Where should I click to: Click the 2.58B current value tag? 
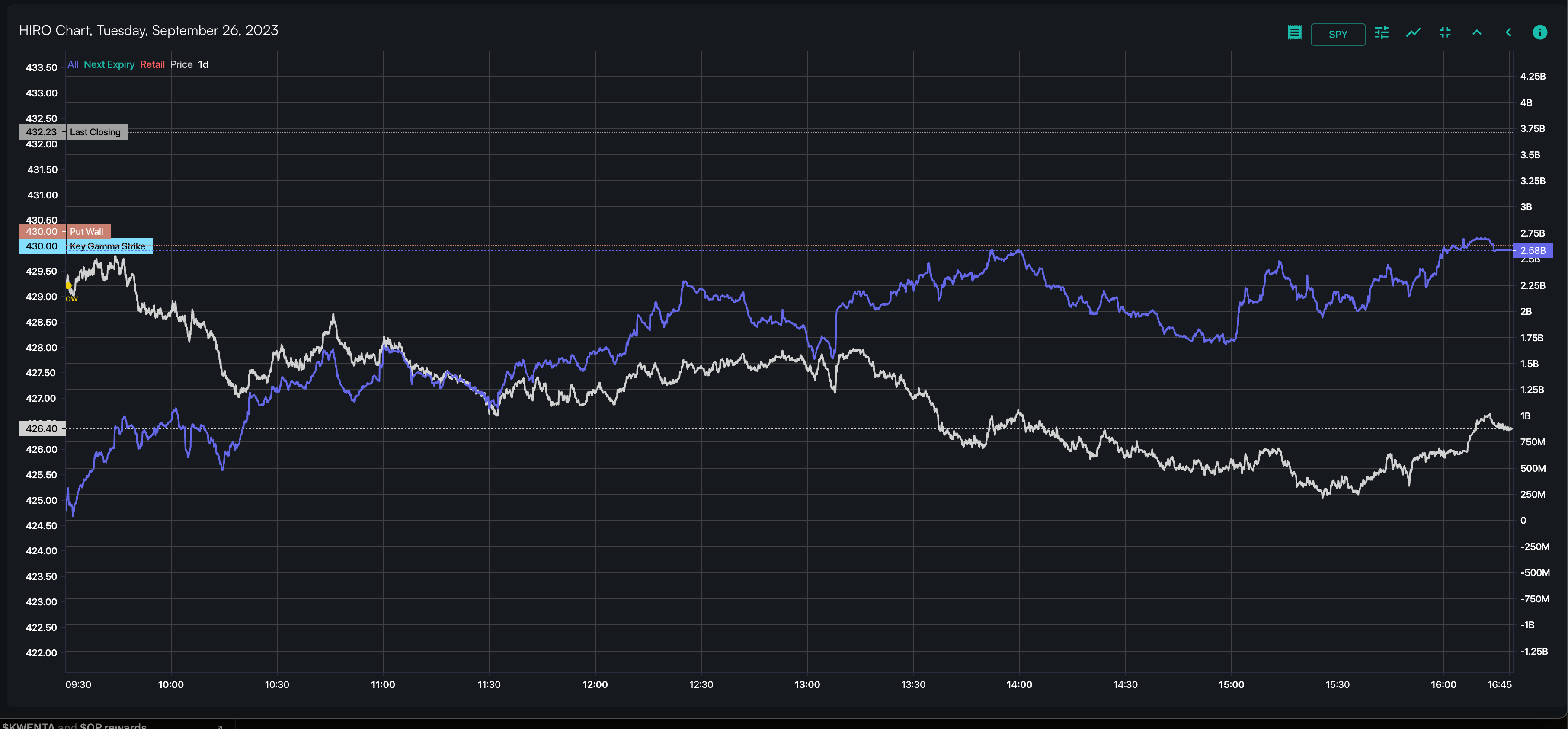[1532, 251]
